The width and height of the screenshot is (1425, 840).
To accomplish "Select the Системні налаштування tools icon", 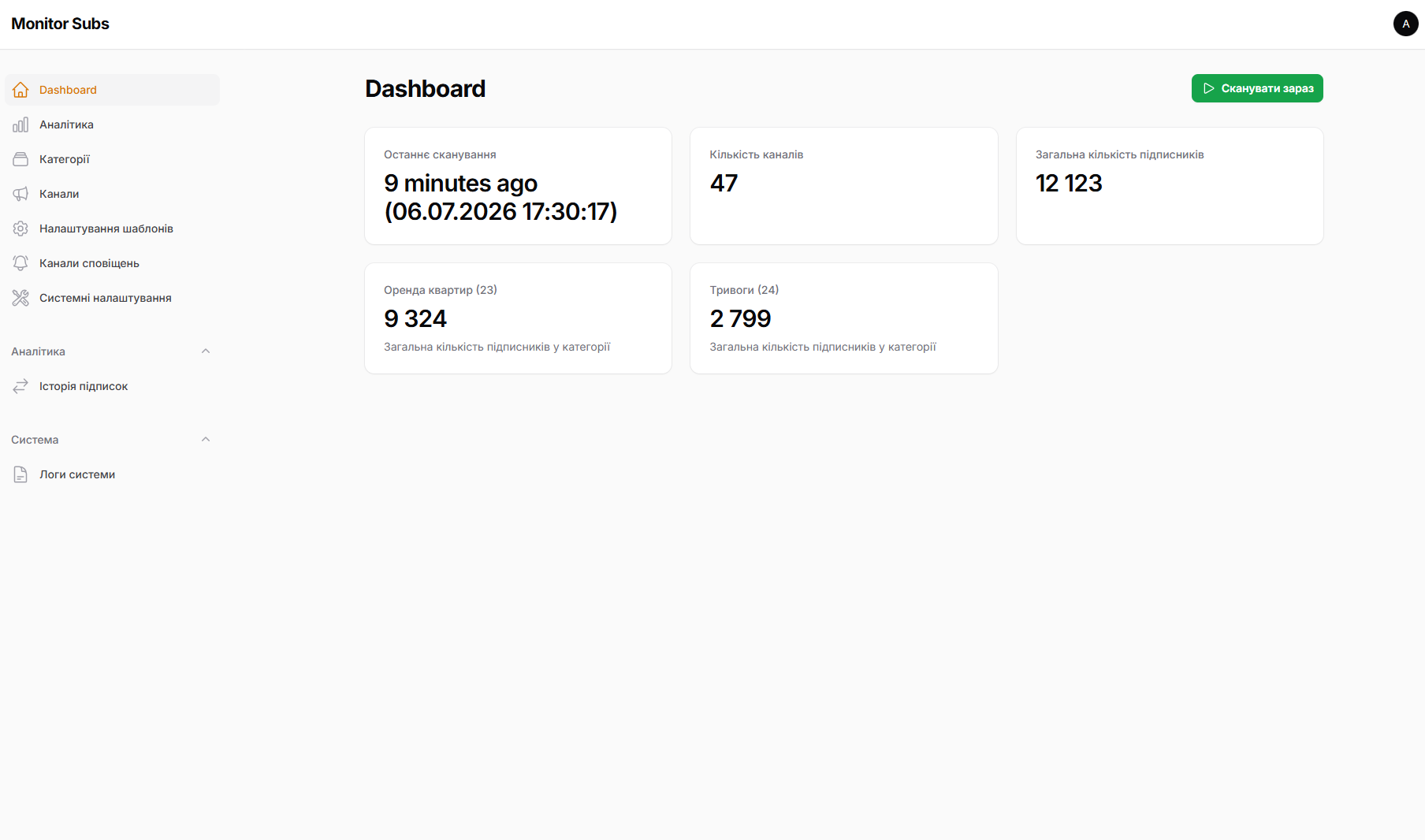I will point(20,298).
